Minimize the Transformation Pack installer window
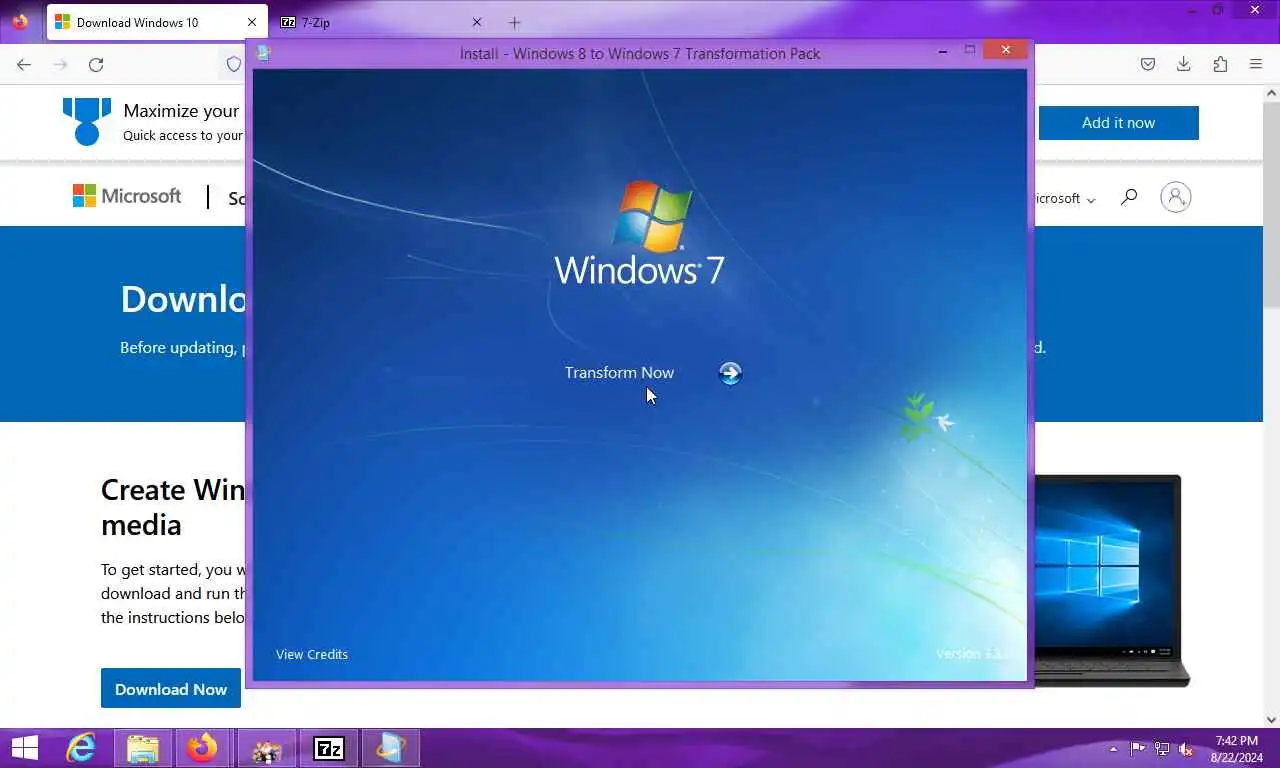1280x768 pixels. click(x=943, y=50)
